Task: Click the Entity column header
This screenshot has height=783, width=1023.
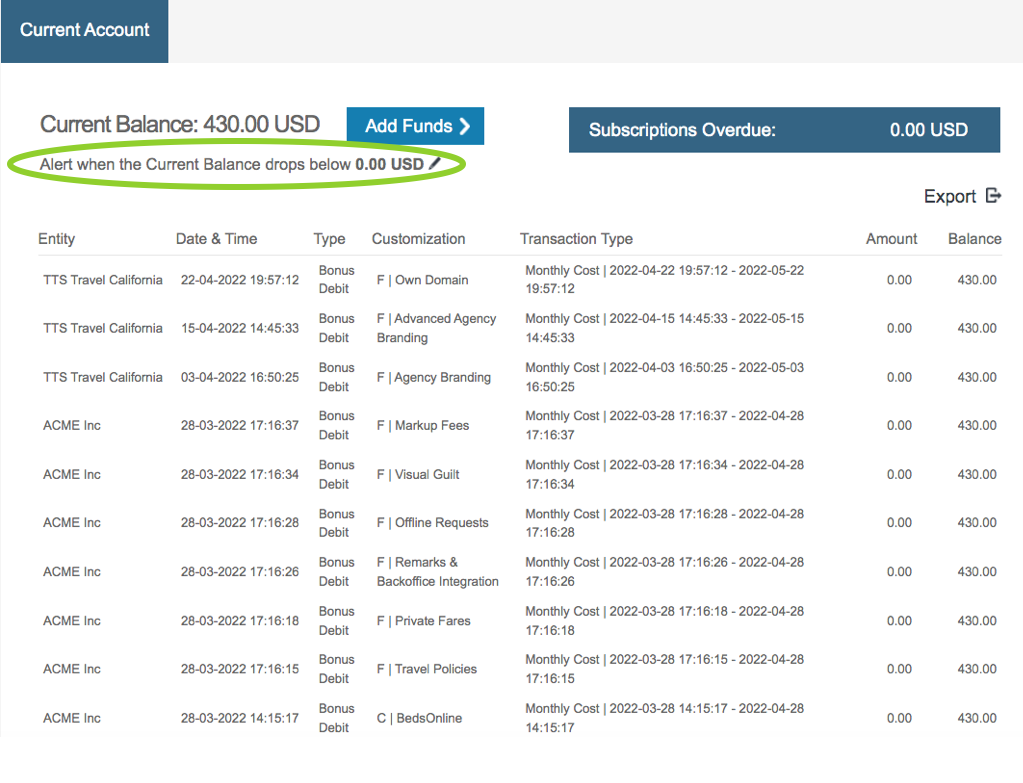Action: point(57,239)
